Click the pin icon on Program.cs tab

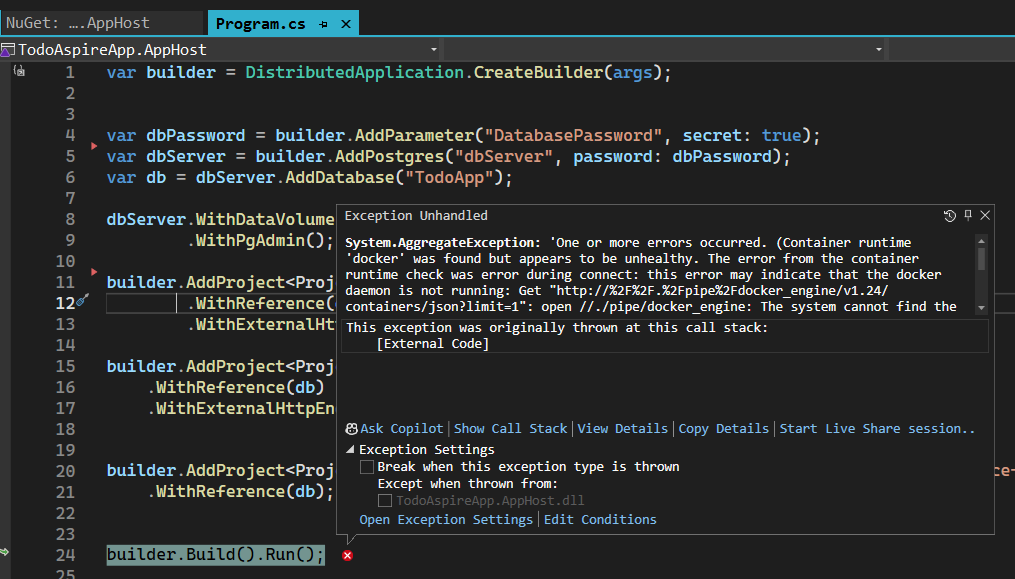(x=323, y=23)
